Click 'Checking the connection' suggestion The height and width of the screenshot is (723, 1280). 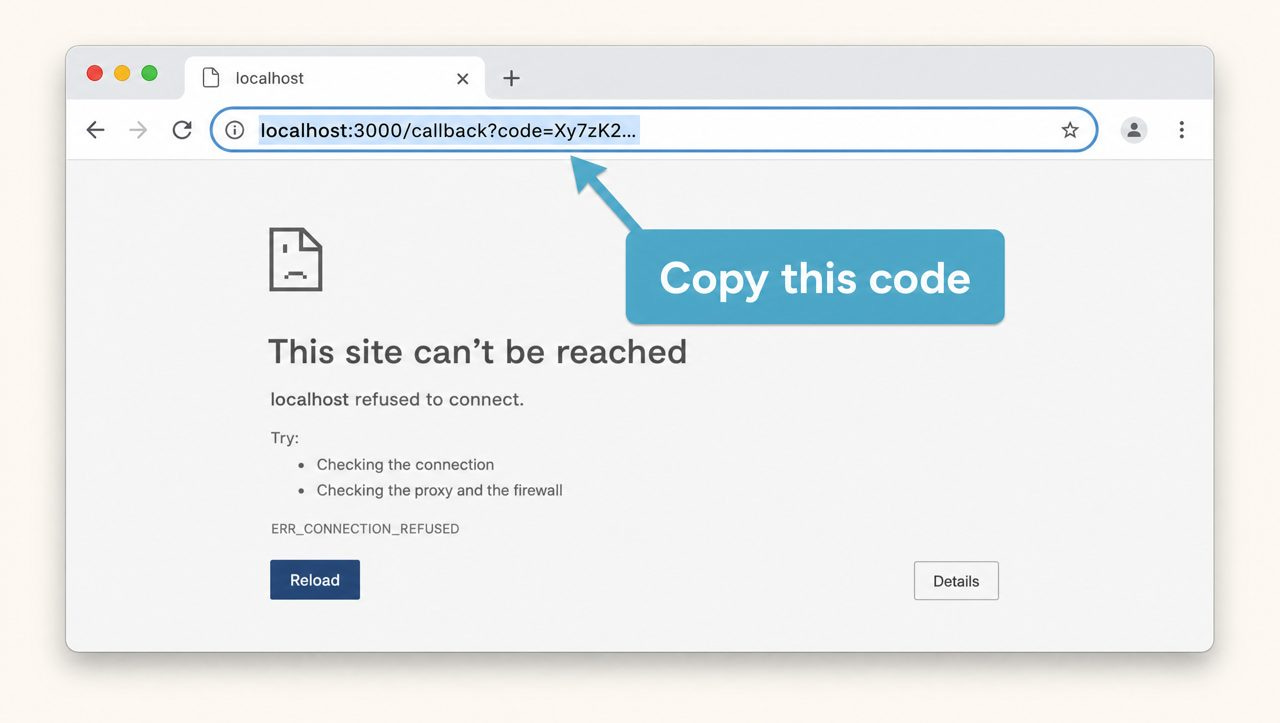pos(405,465)
